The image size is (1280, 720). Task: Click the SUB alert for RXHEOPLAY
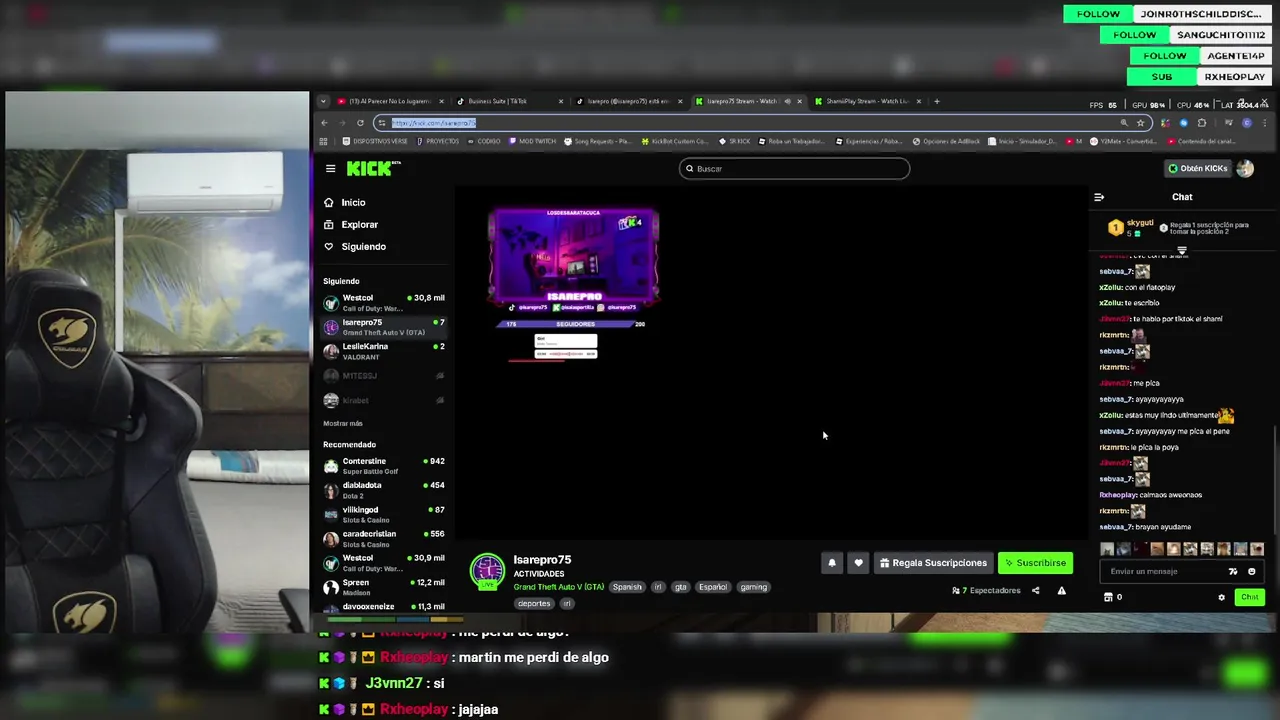coord(1199,77)
